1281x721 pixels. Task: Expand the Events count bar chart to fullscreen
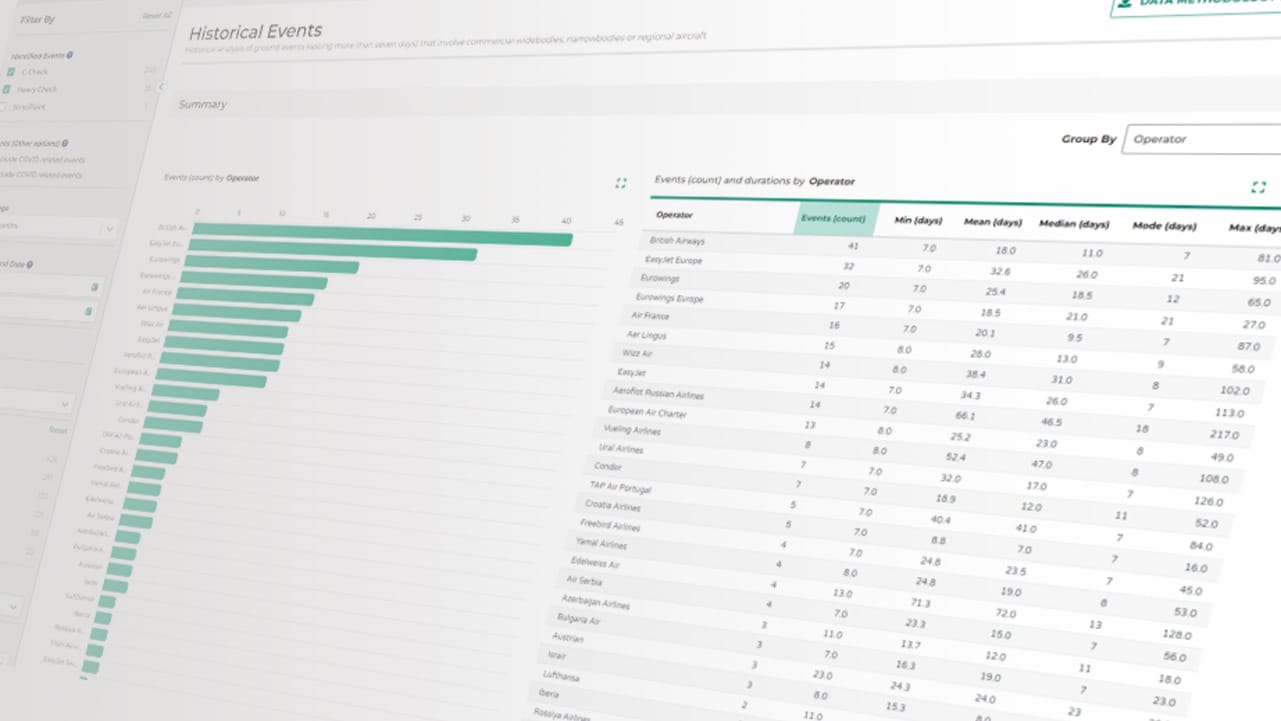[x=620, y=183]
